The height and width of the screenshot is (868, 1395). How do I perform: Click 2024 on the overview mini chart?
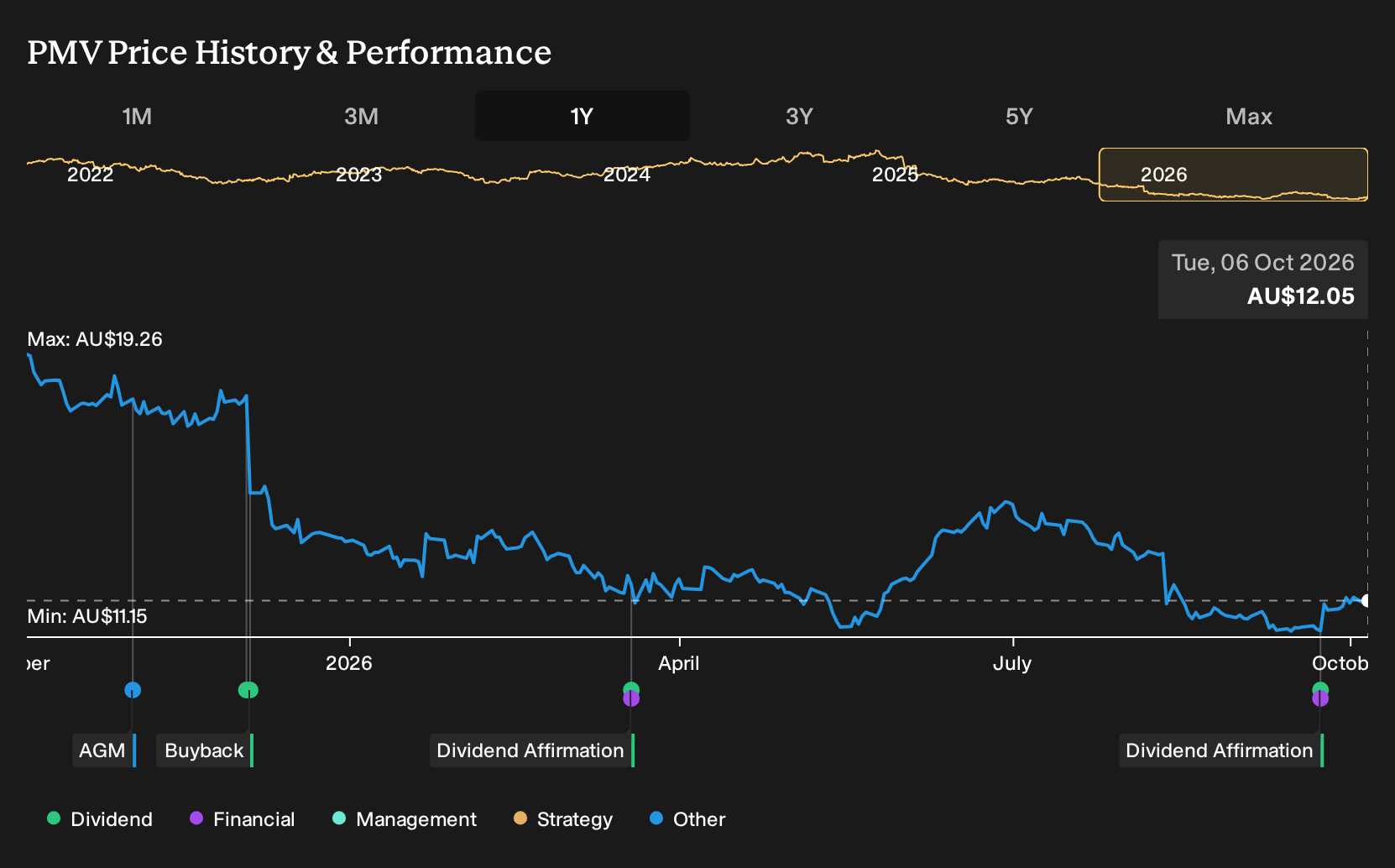pos(627,175)
